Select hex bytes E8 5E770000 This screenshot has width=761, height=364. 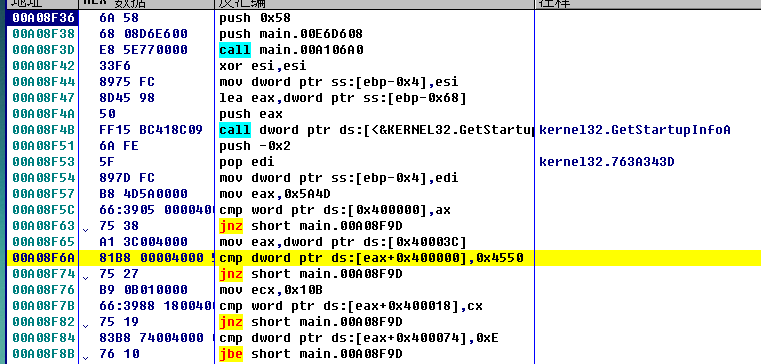click(x=143, y=50)
